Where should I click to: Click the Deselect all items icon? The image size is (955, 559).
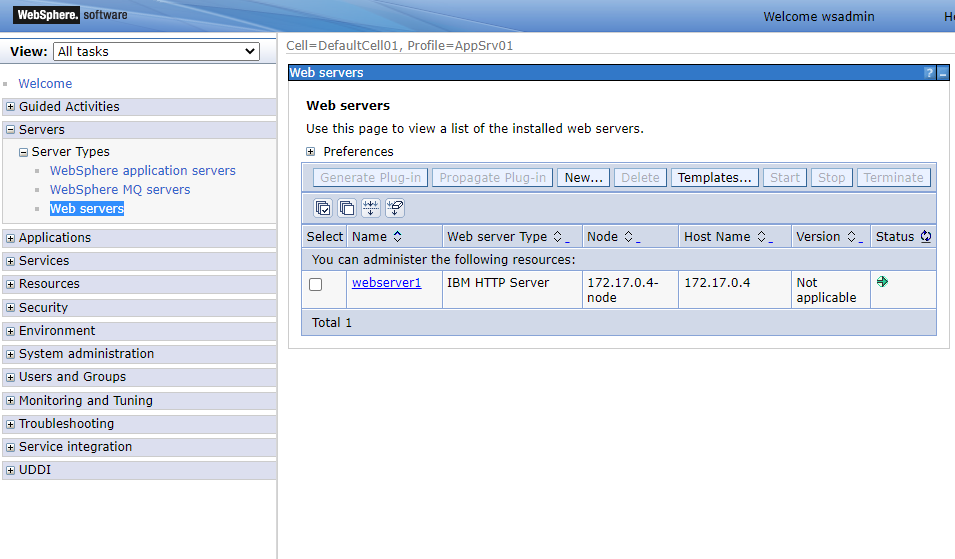tap(347, 208)
